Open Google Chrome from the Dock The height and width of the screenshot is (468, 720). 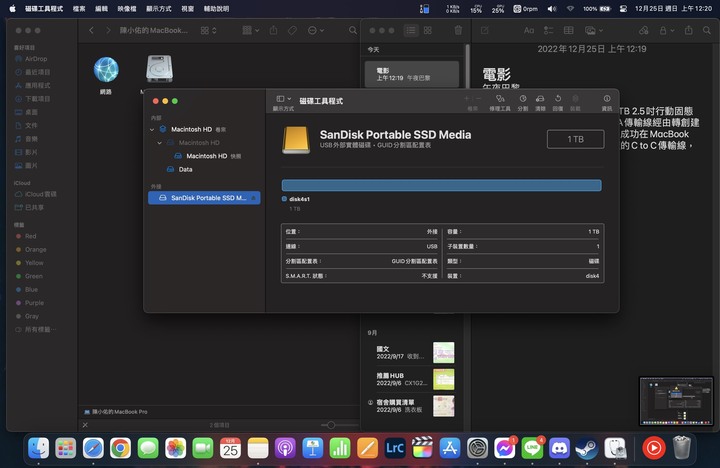click(x=120, y=448)
